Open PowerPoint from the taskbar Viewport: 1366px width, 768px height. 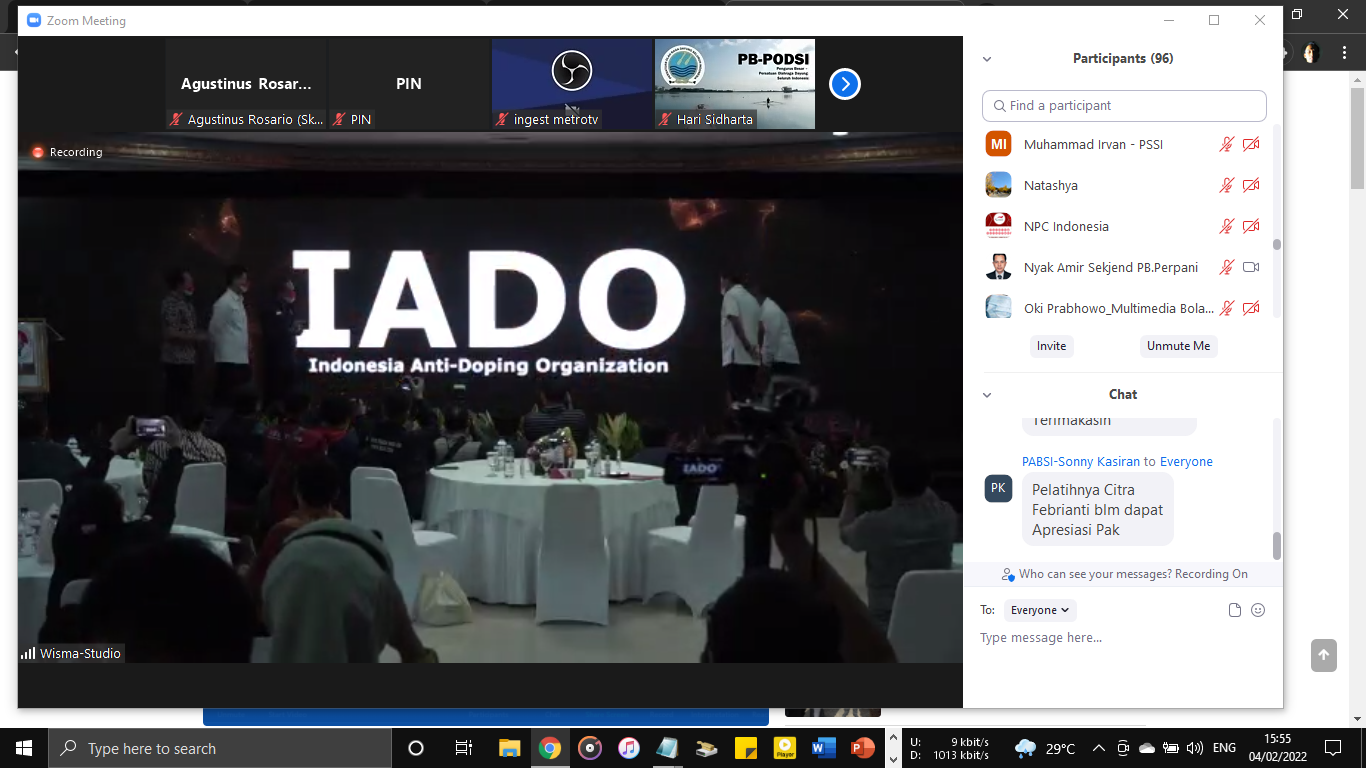point(862,748)
